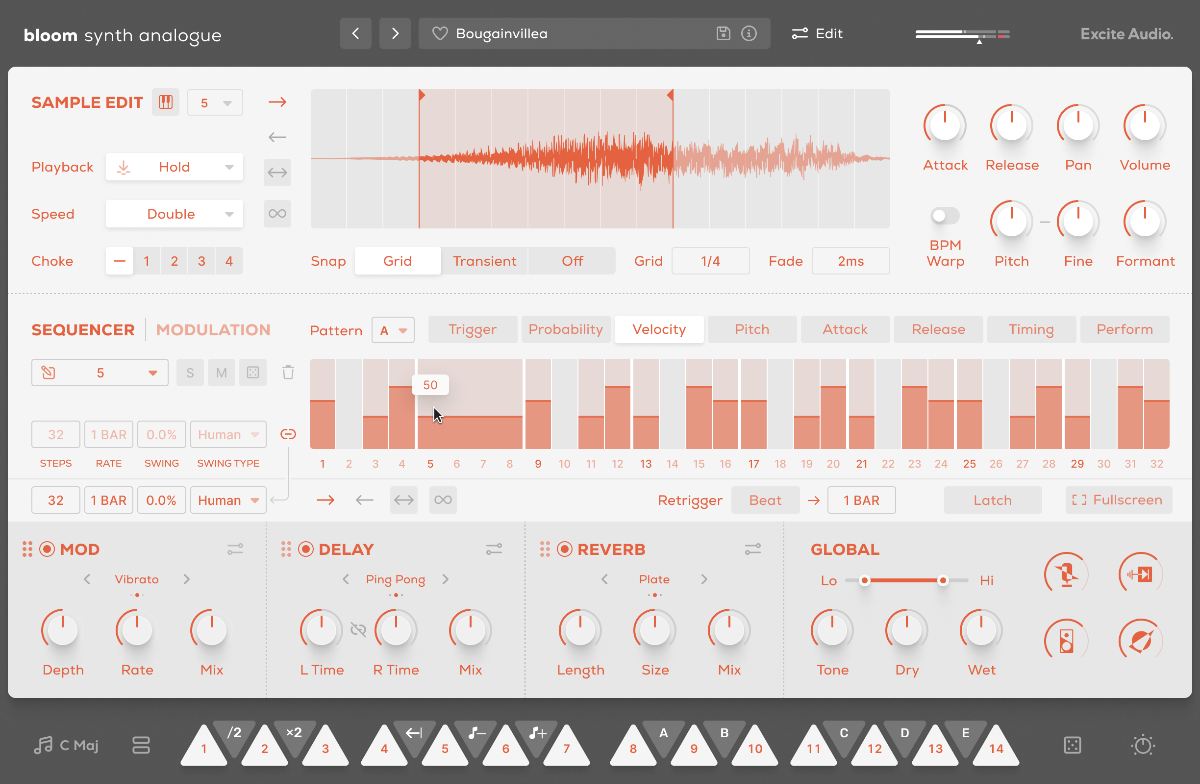Switch to the Timing tab

tap(1031, 329)
